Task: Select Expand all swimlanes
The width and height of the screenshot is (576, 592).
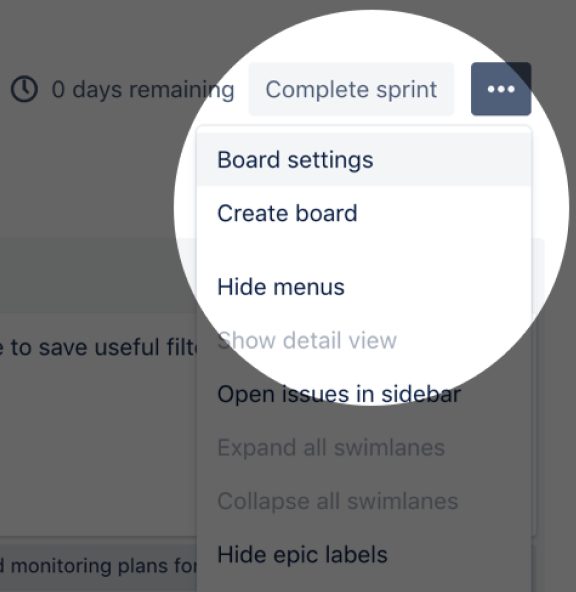Action: (x=364, y=447)
